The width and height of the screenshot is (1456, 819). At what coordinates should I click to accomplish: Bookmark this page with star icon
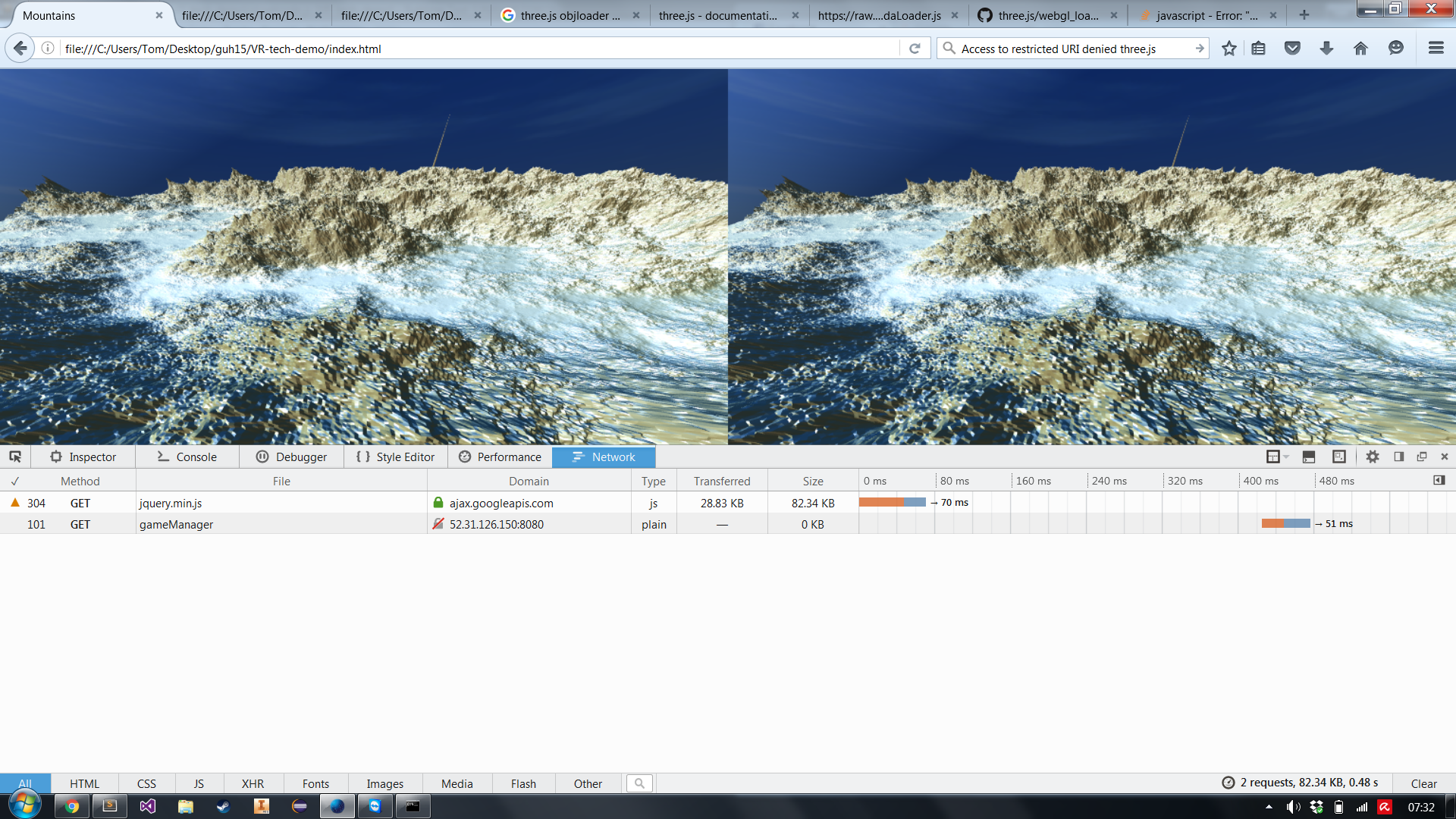1228,49
